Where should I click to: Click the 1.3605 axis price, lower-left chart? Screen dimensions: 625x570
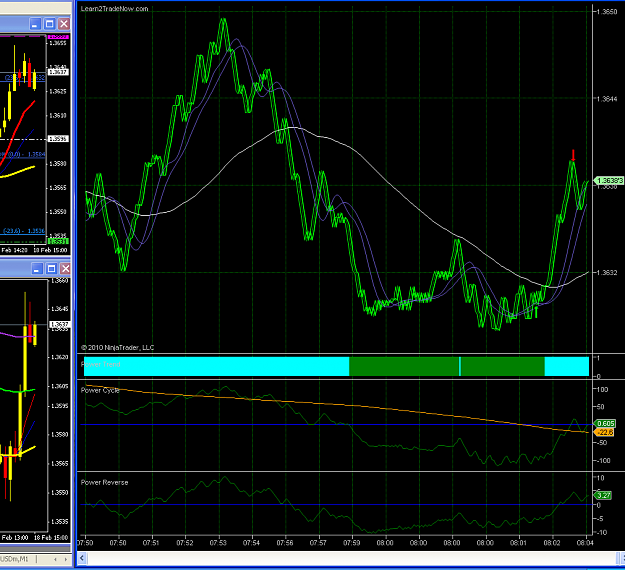[x=60, y=386]
